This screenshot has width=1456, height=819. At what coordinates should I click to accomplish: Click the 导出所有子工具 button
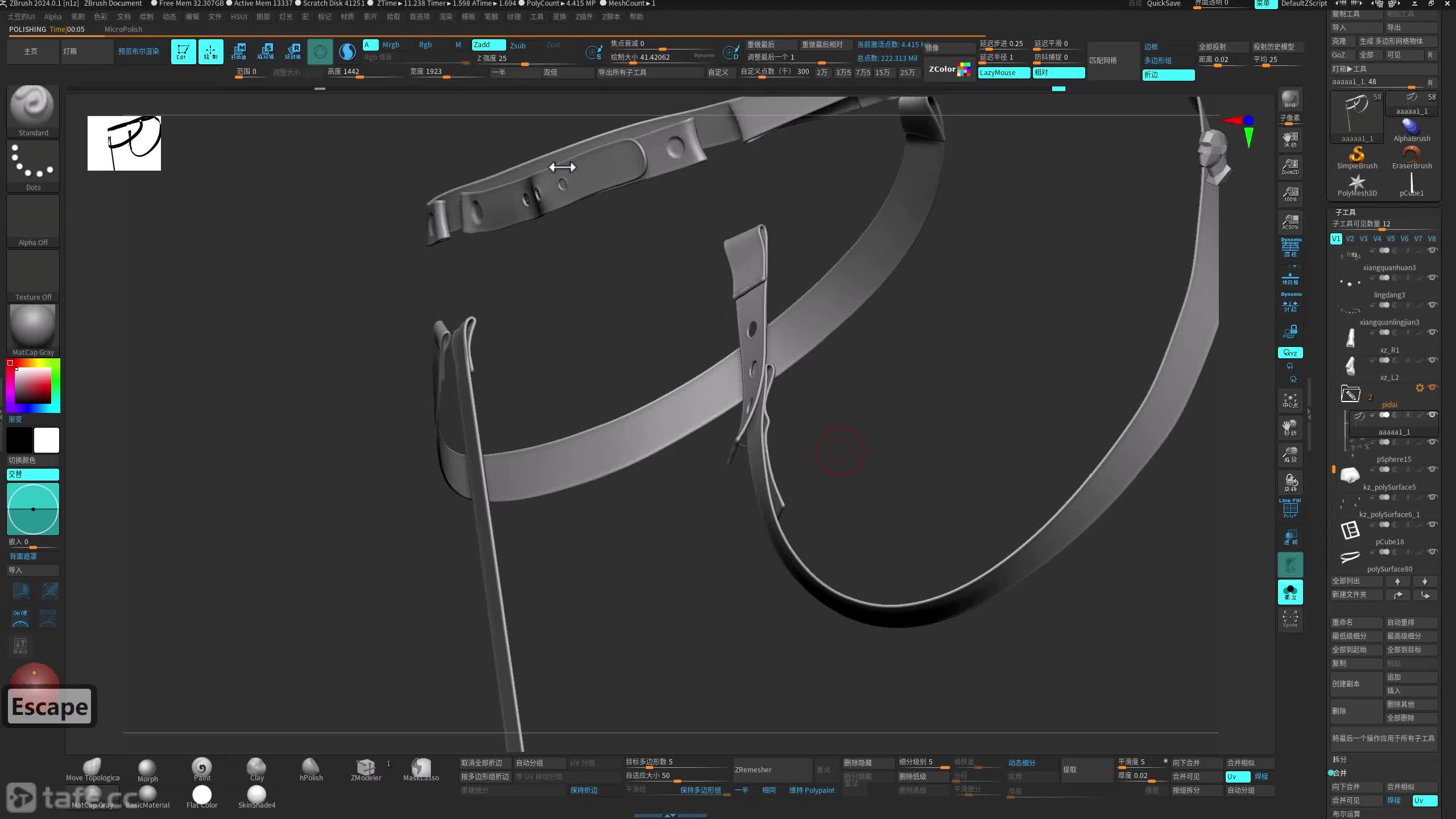(650, 73)
